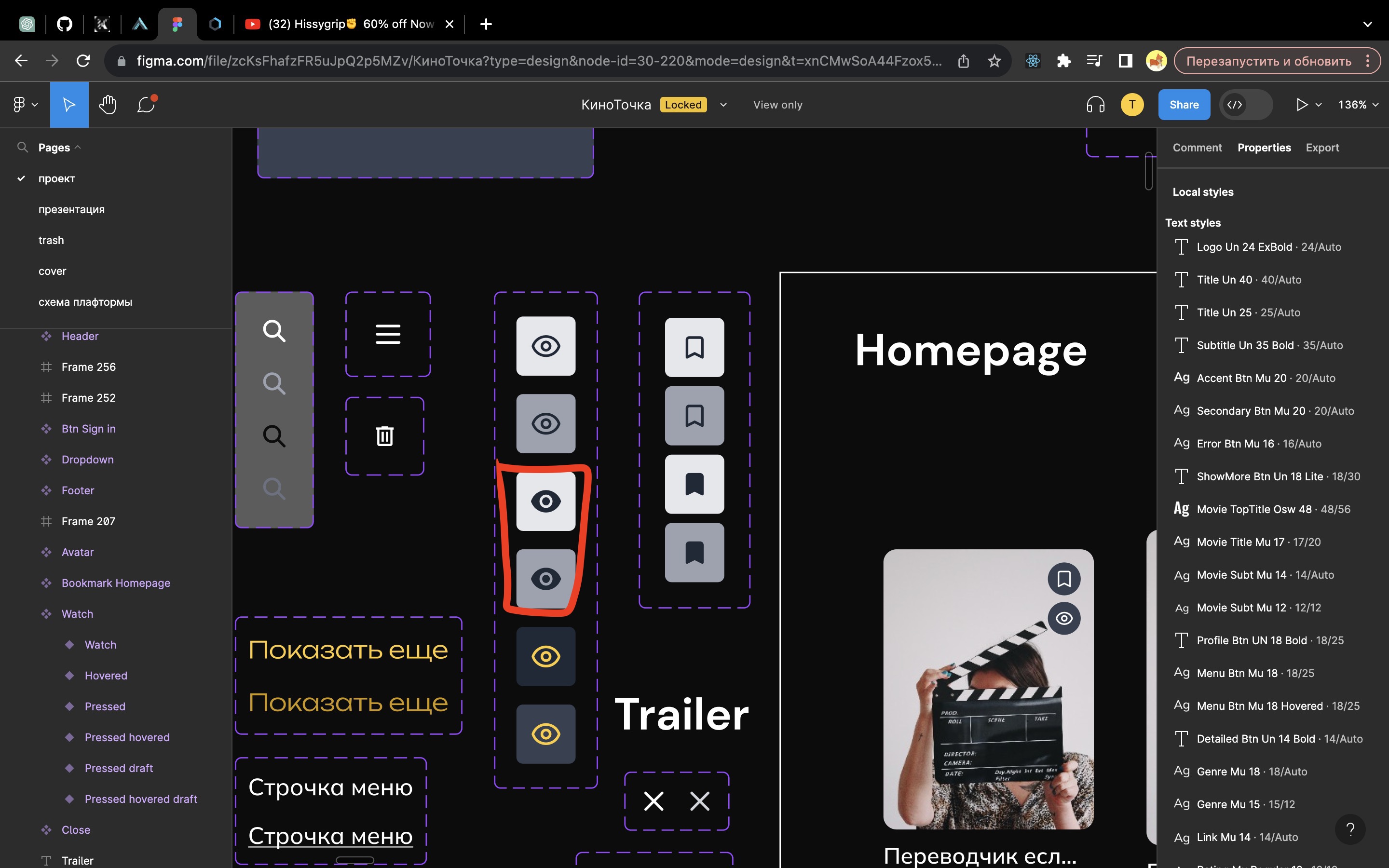Click the search icon beside Pages

click(22, 148)
